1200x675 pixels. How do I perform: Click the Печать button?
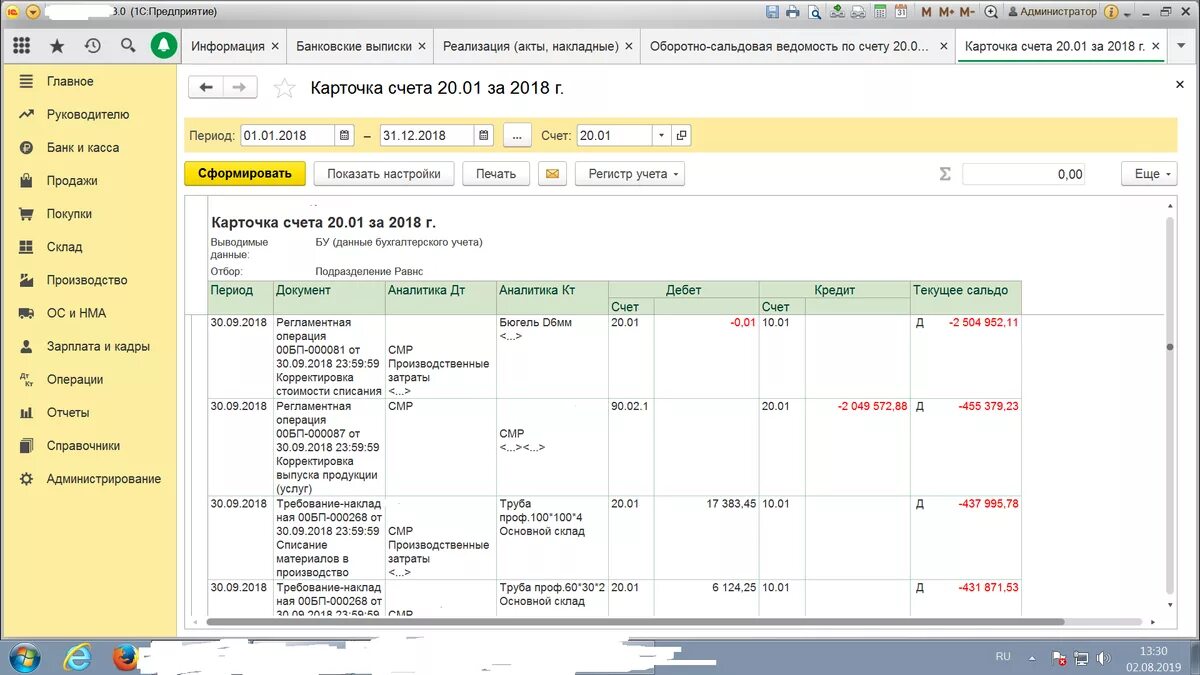point(496,174)
